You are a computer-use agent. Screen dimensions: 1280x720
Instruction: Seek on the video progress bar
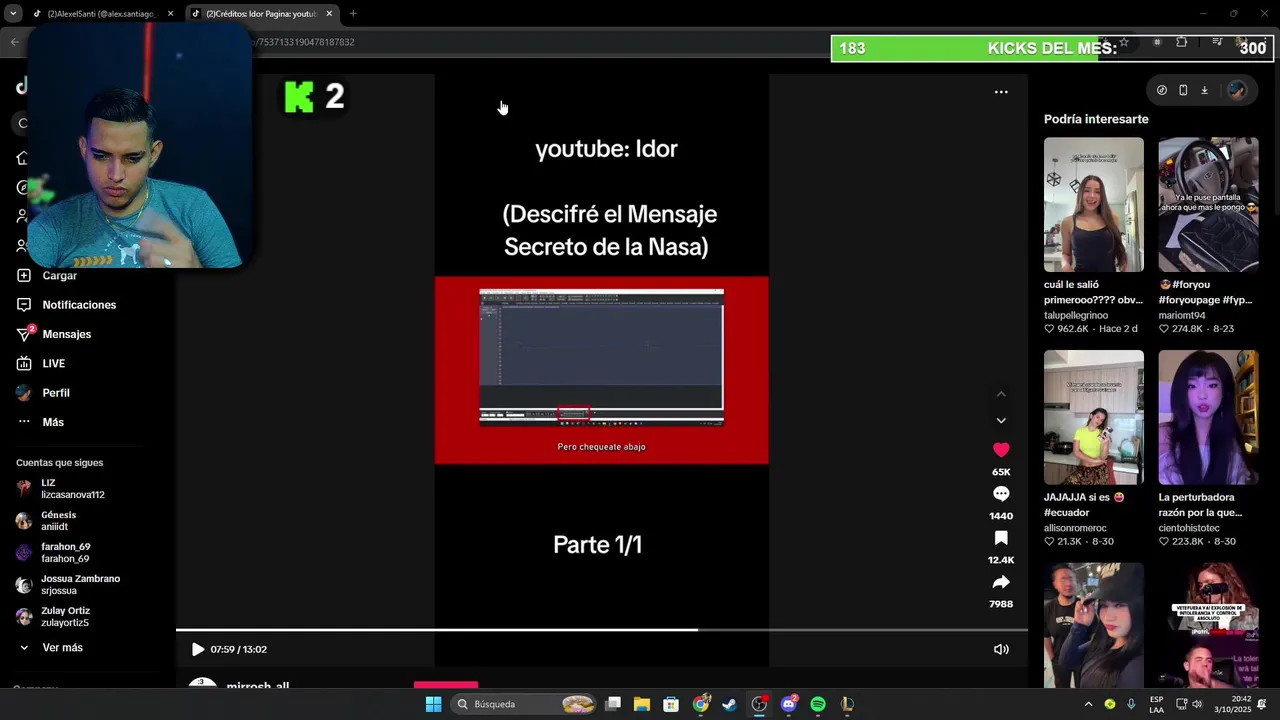[602, 630]
